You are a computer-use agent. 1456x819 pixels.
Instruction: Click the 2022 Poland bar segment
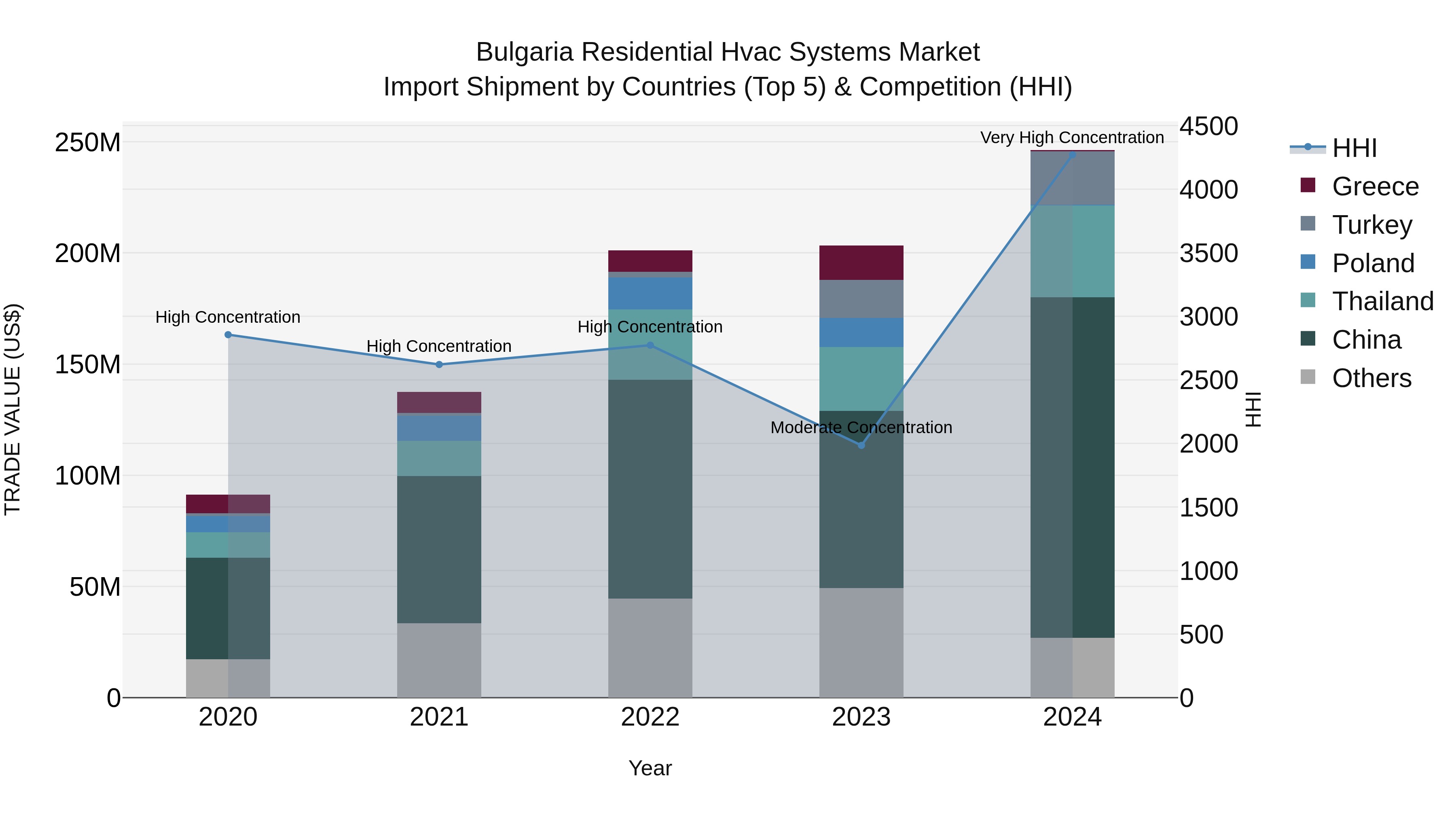click(650, 293)
